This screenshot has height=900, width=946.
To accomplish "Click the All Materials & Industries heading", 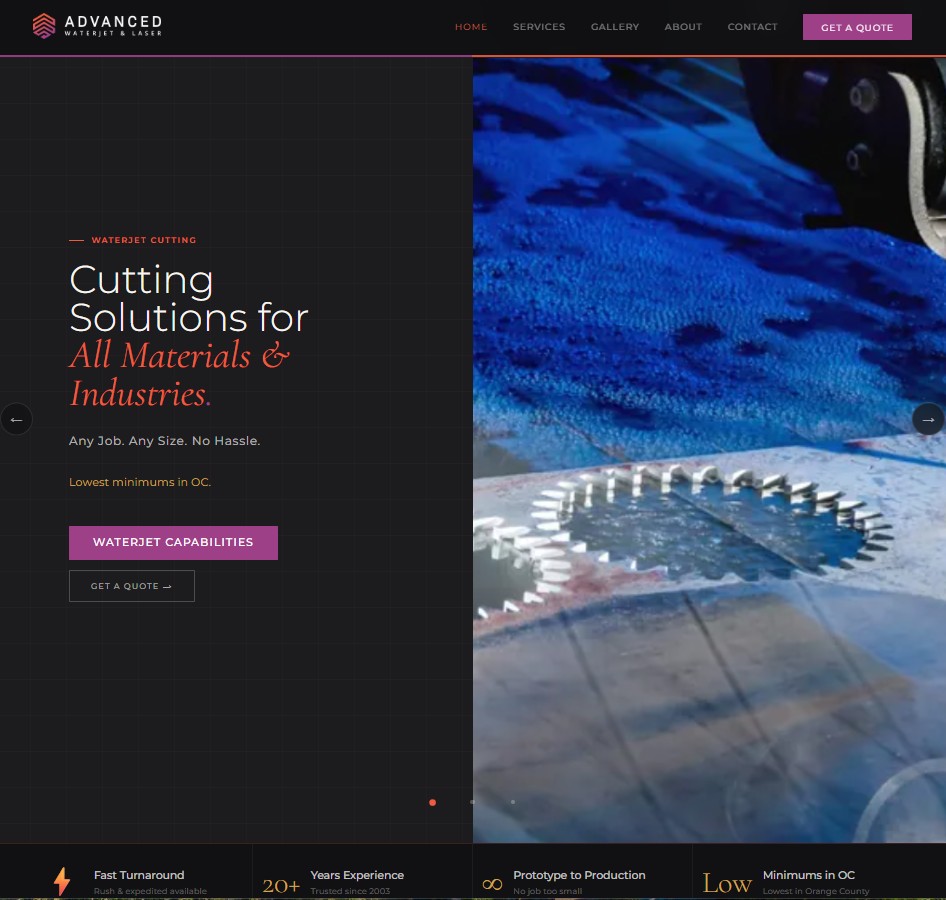I will pyautogui.click(x=180, y=374).
